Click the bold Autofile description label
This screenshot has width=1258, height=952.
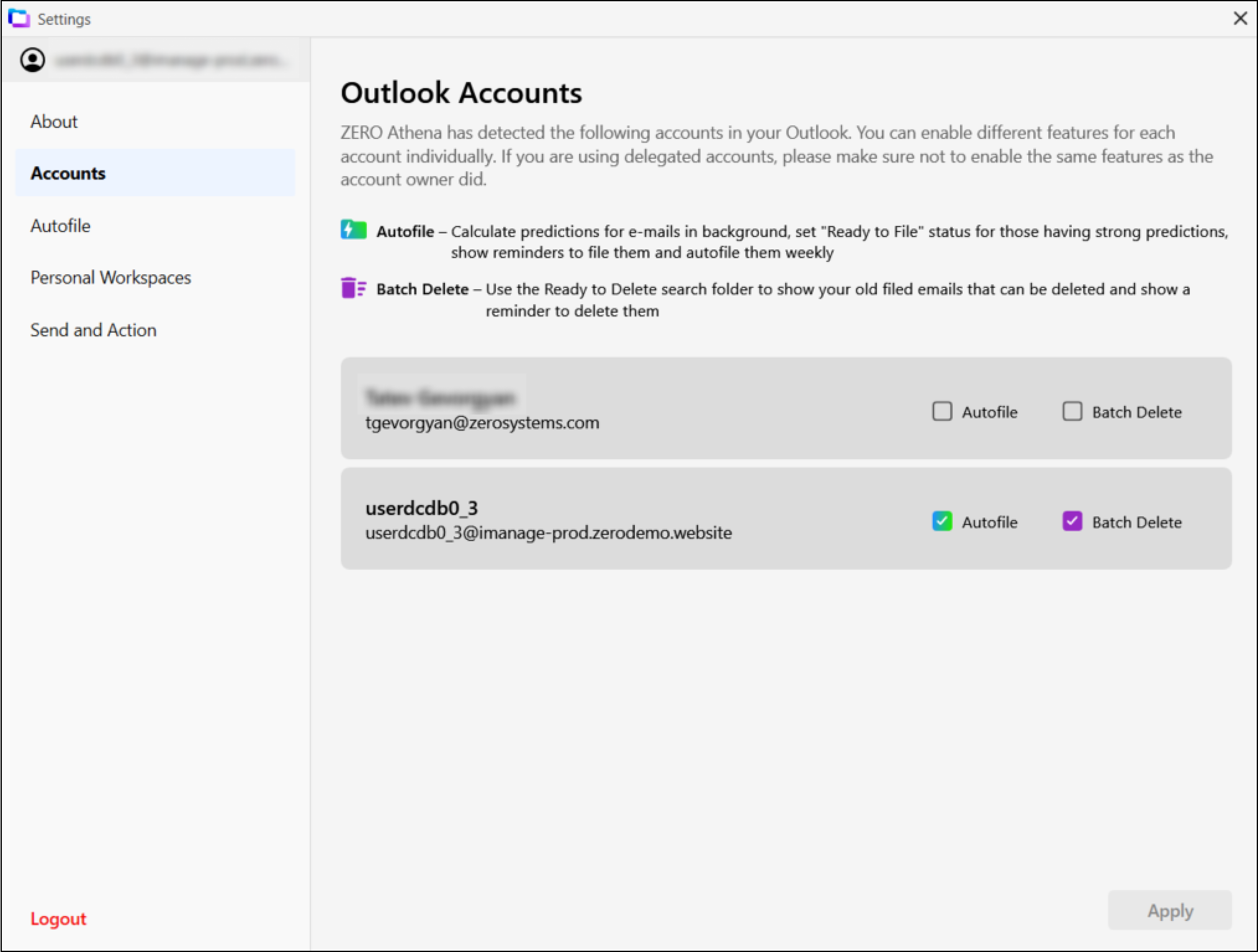tap(405, 231)
